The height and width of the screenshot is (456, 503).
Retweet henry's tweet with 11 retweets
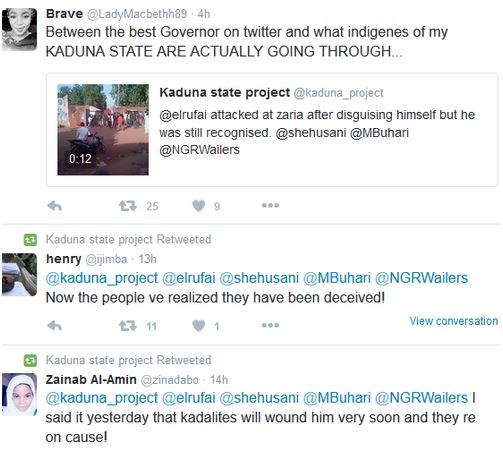pos(128,326)
